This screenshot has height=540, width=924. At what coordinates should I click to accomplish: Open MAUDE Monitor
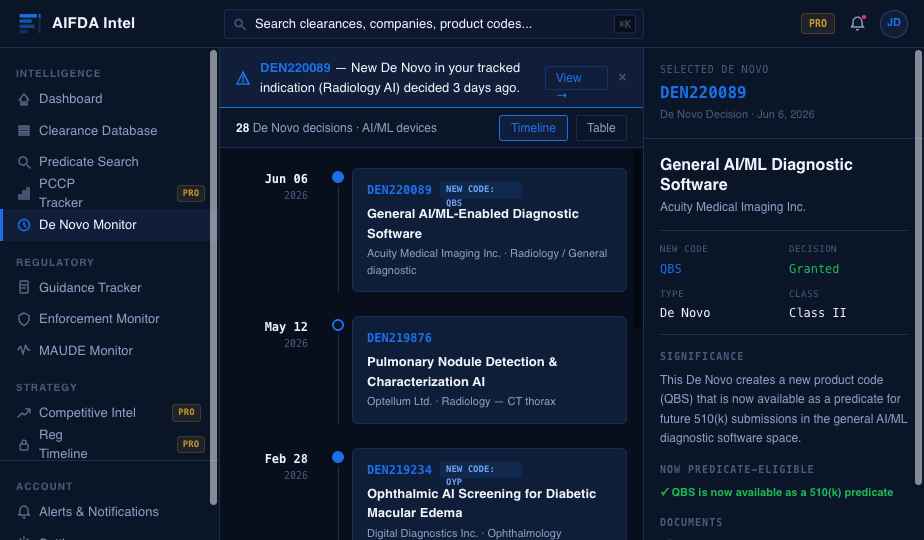[85, 350]
